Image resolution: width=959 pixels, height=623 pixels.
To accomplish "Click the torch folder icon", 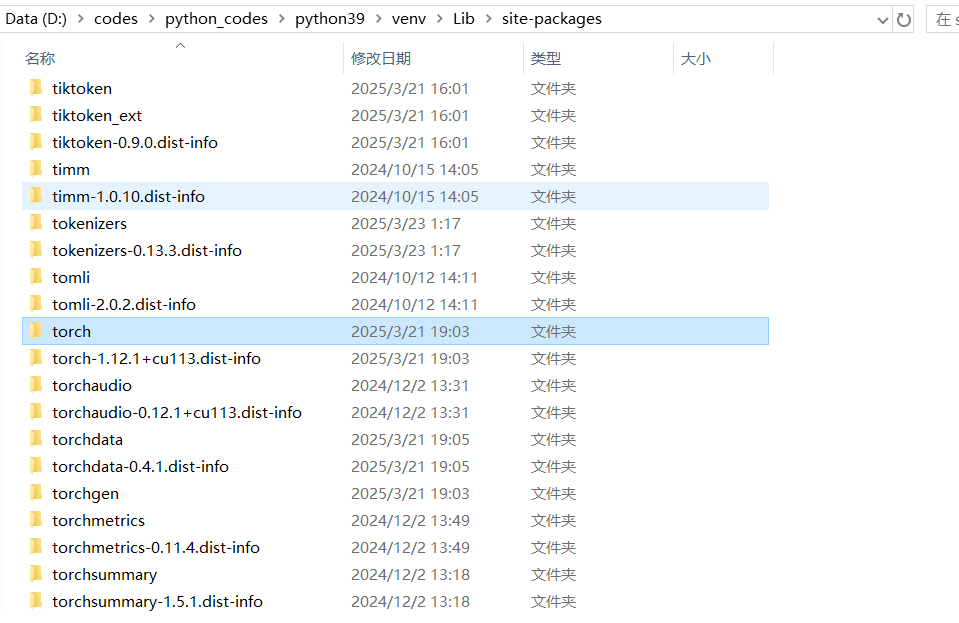I will click(36, 331).
